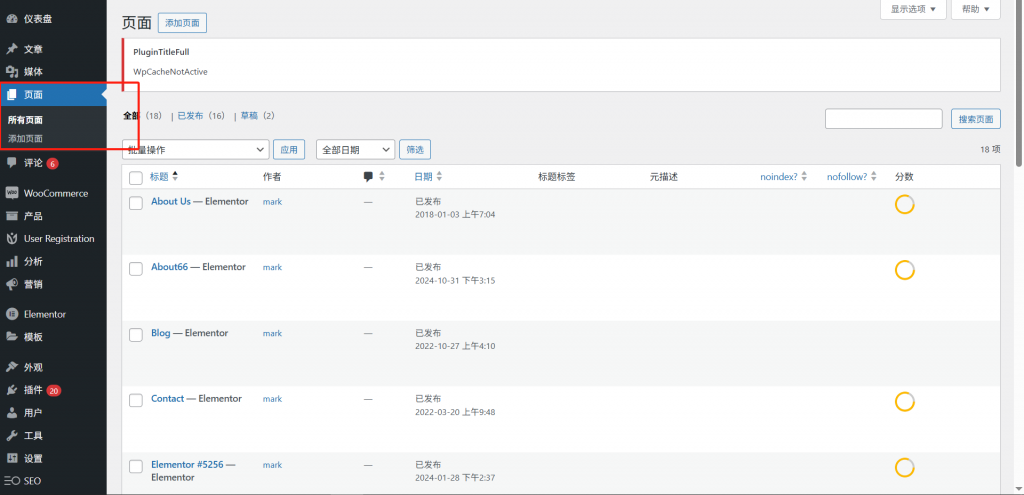This screenshot has height=495, width=1024.
Task: Click the 营销 megaphone icon
Action: click(x=12, y=285)
